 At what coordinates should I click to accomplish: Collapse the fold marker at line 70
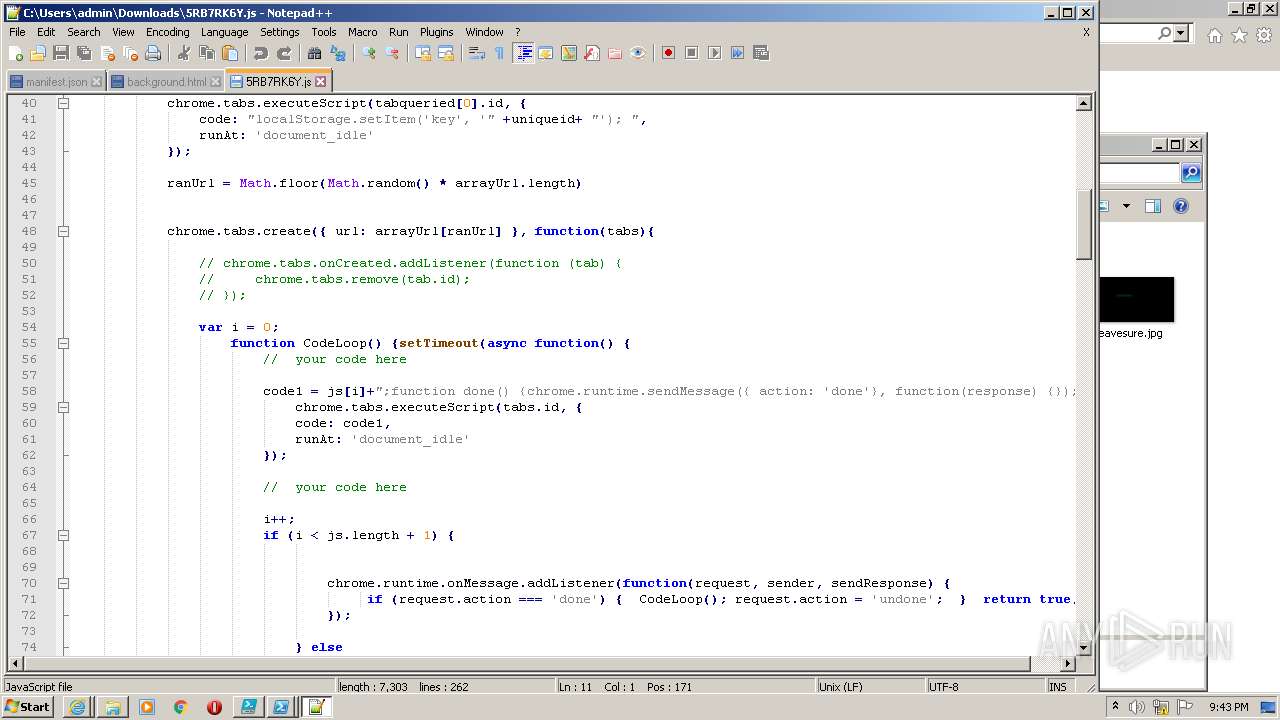pyautogui.click(x=63, y=583)
